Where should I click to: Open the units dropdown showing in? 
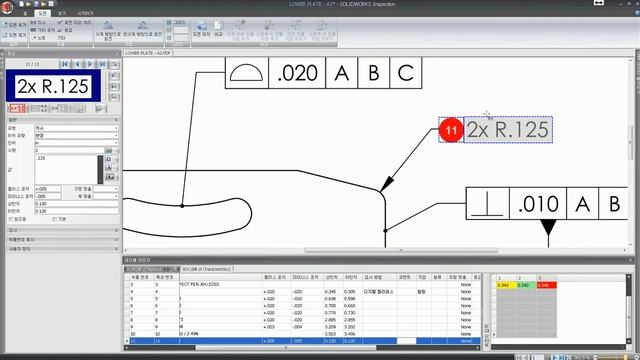pos(76,143)
